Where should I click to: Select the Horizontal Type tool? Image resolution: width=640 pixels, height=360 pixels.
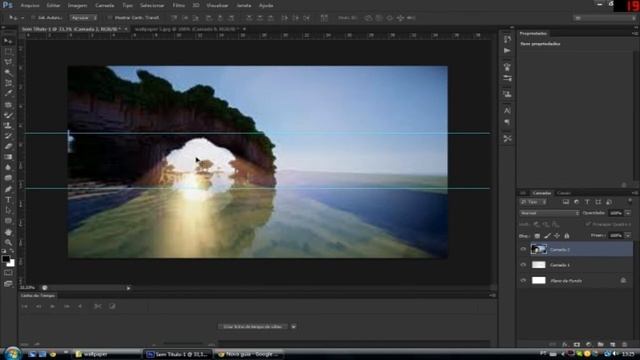tap(8, 200)
